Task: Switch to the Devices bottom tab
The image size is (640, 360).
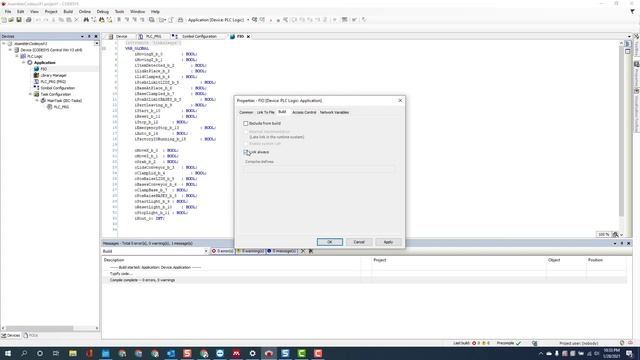Action: tap(11, 335)
